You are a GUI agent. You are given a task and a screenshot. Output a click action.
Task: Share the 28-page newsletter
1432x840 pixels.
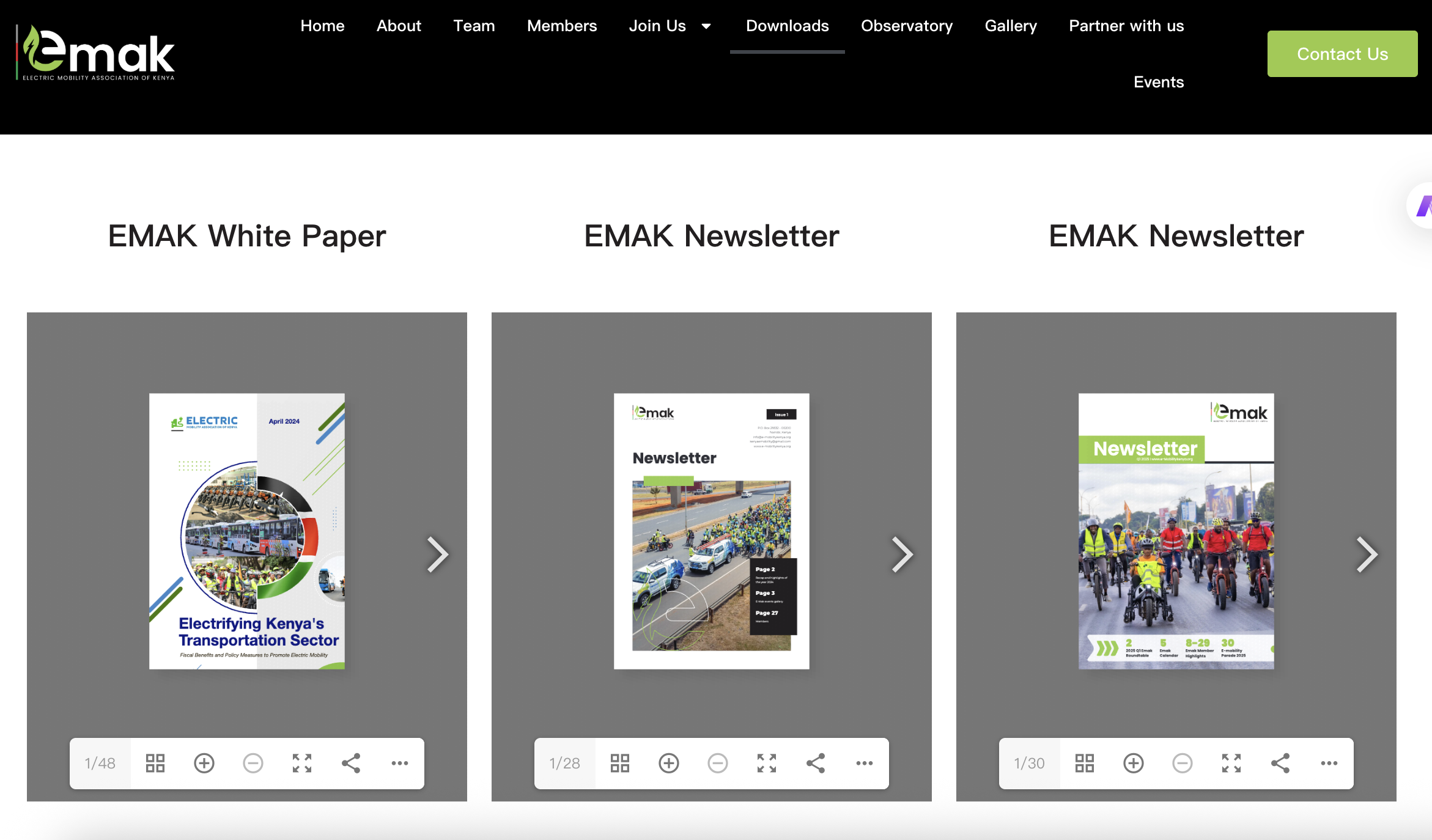pyautogui.click(x=816, y=763)
